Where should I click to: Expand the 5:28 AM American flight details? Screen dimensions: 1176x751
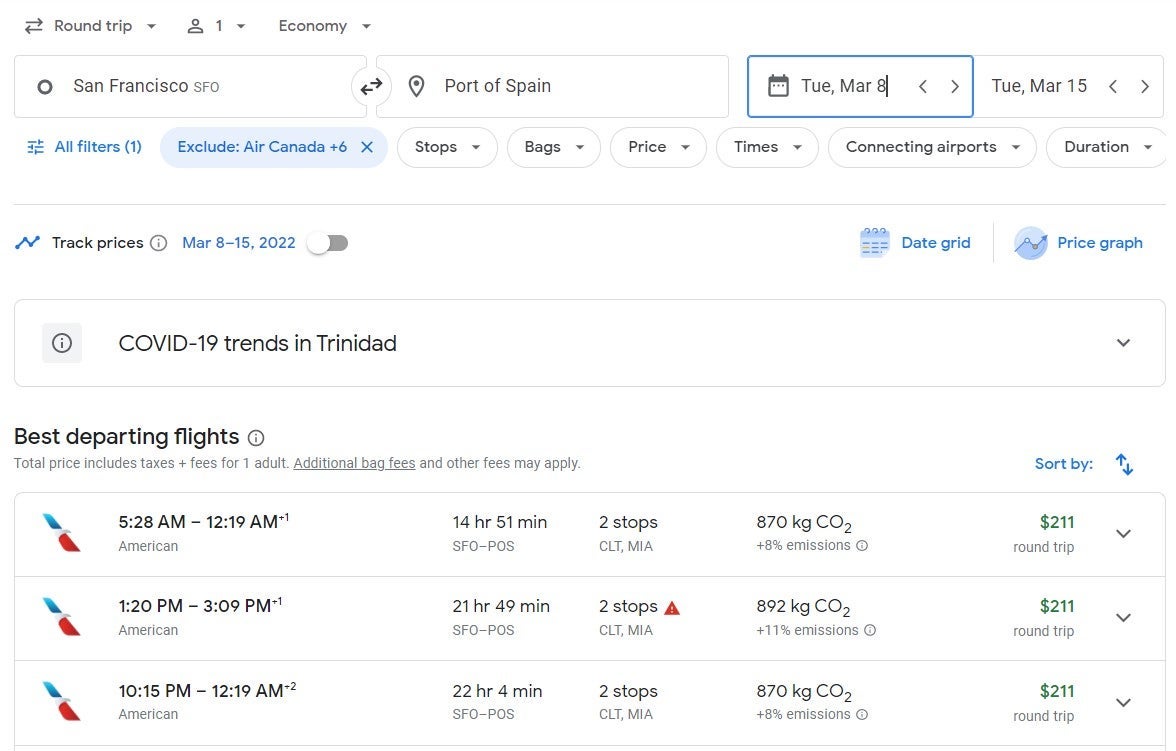(x=1123, y=534)
